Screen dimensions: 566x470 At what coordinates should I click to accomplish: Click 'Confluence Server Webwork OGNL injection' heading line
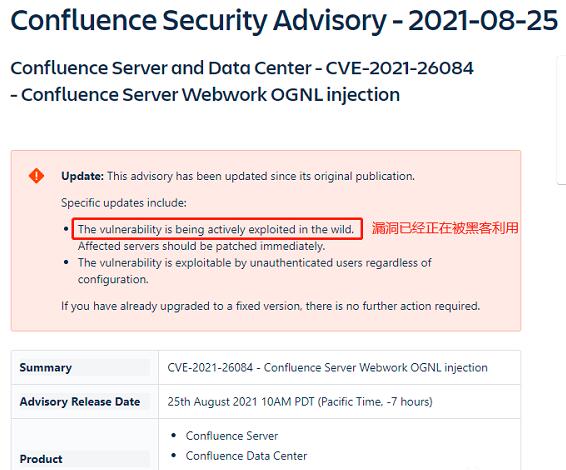tap(205, 95)
